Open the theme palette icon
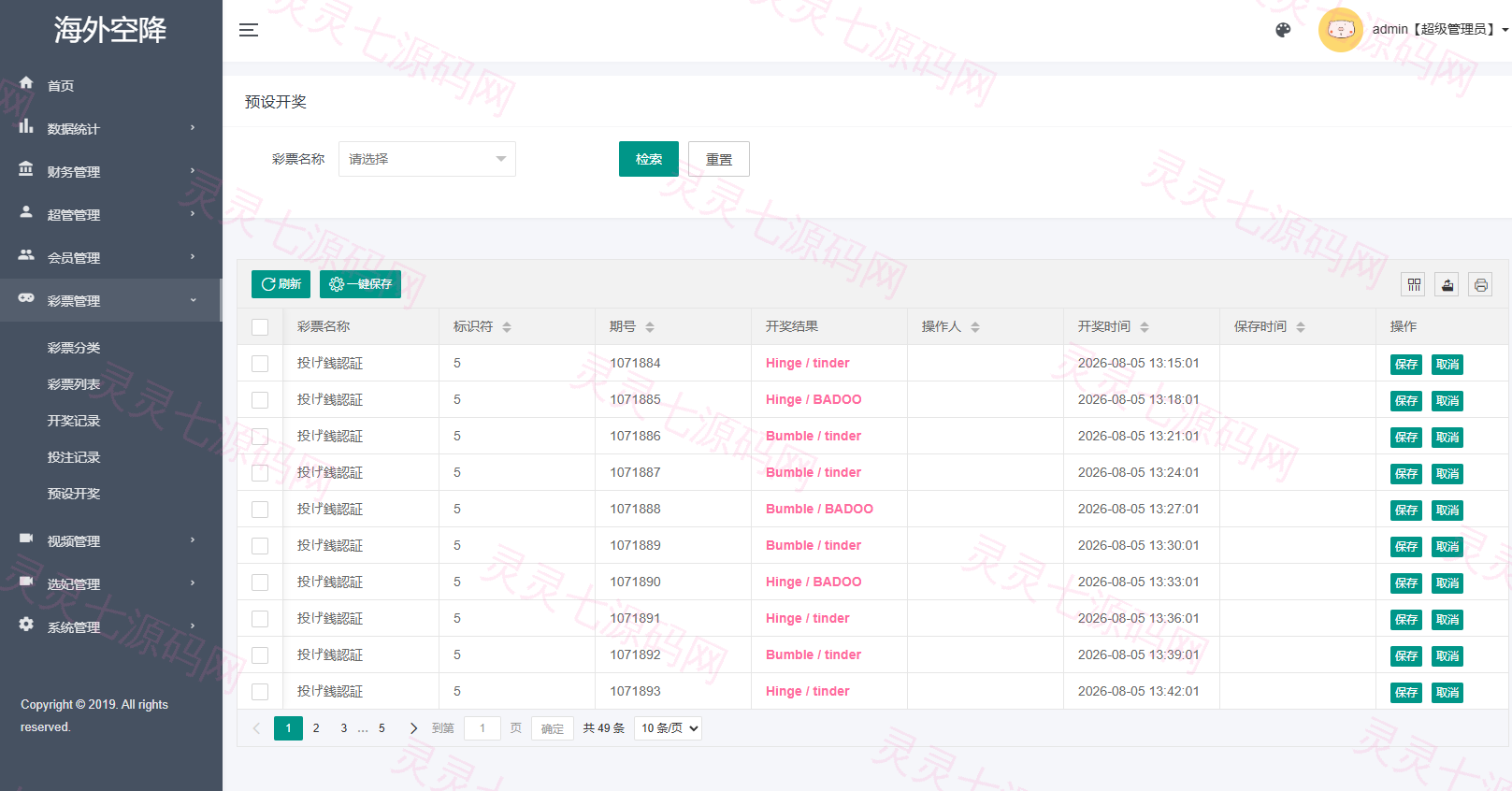This screenshot has height=791, width=1512. click(1283, 30)
